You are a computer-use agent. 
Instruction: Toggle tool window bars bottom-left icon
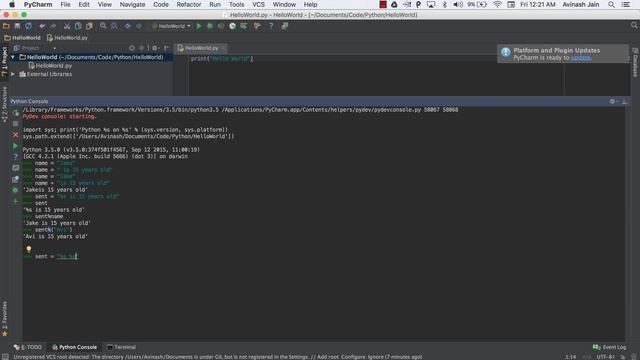click(x=5, y=357)
